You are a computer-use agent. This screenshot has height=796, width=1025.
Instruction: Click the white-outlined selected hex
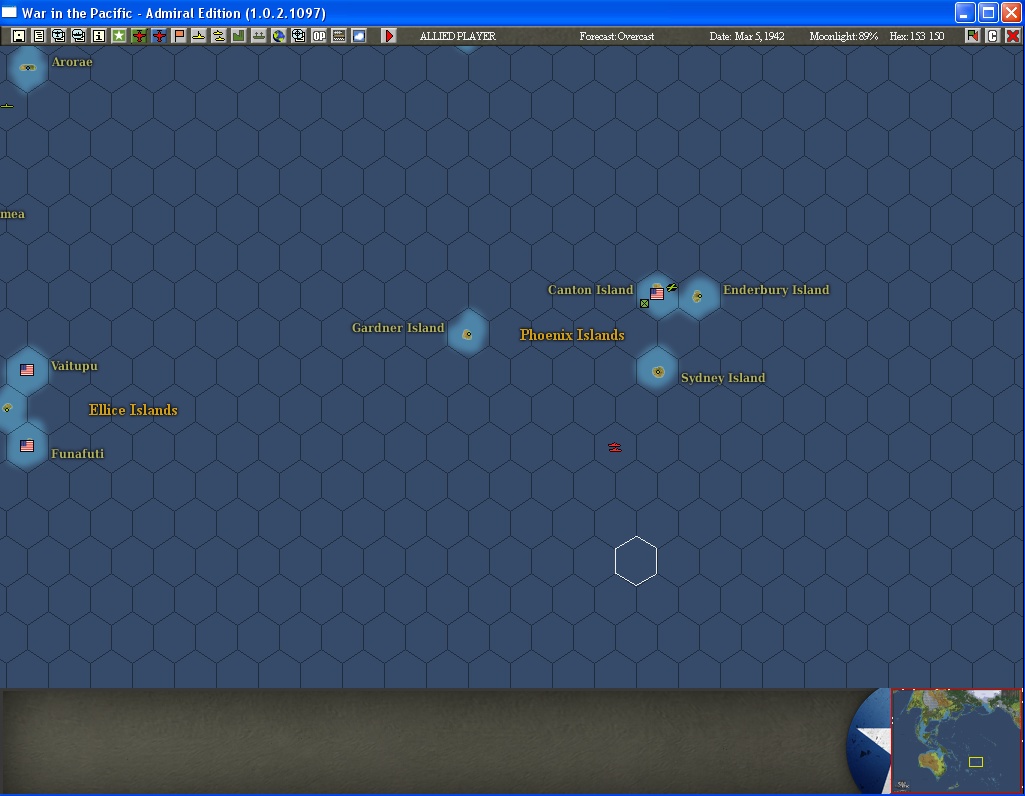(636, 561)
